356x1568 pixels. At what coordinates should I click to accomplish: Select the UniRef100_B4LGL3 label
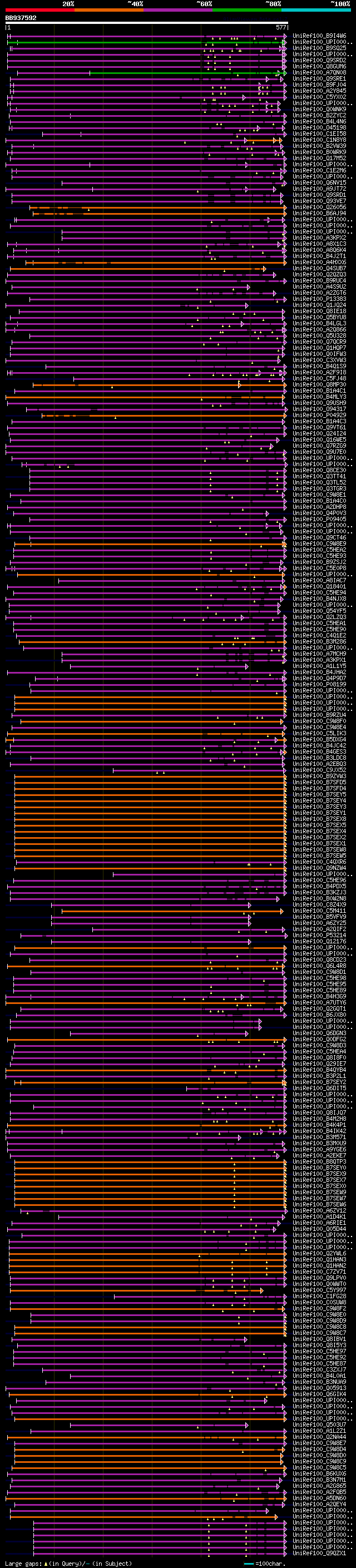(x=319, y=324)
